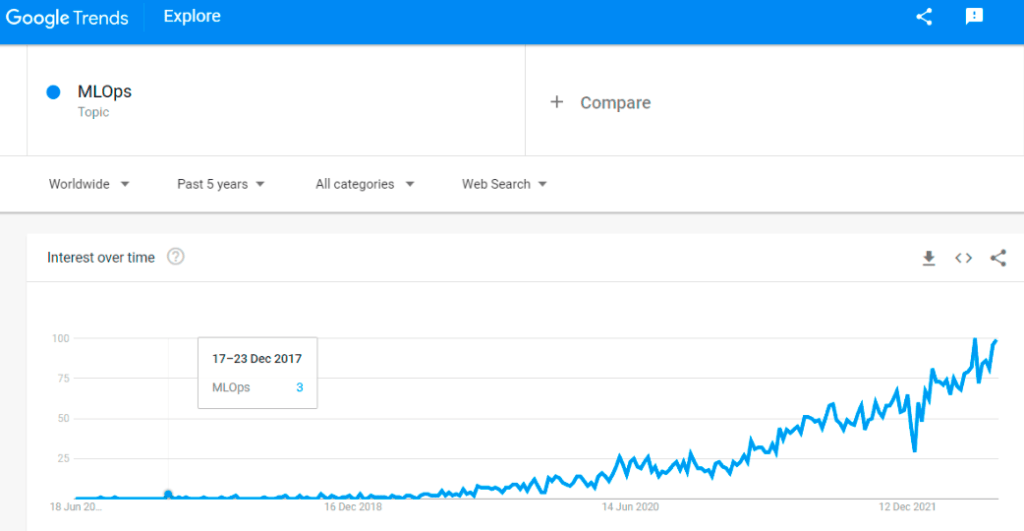Expand the Worldwide region dropdown
Image resolution: width=1024 pixels, height=531 pixels.
(x=89, y=184)
